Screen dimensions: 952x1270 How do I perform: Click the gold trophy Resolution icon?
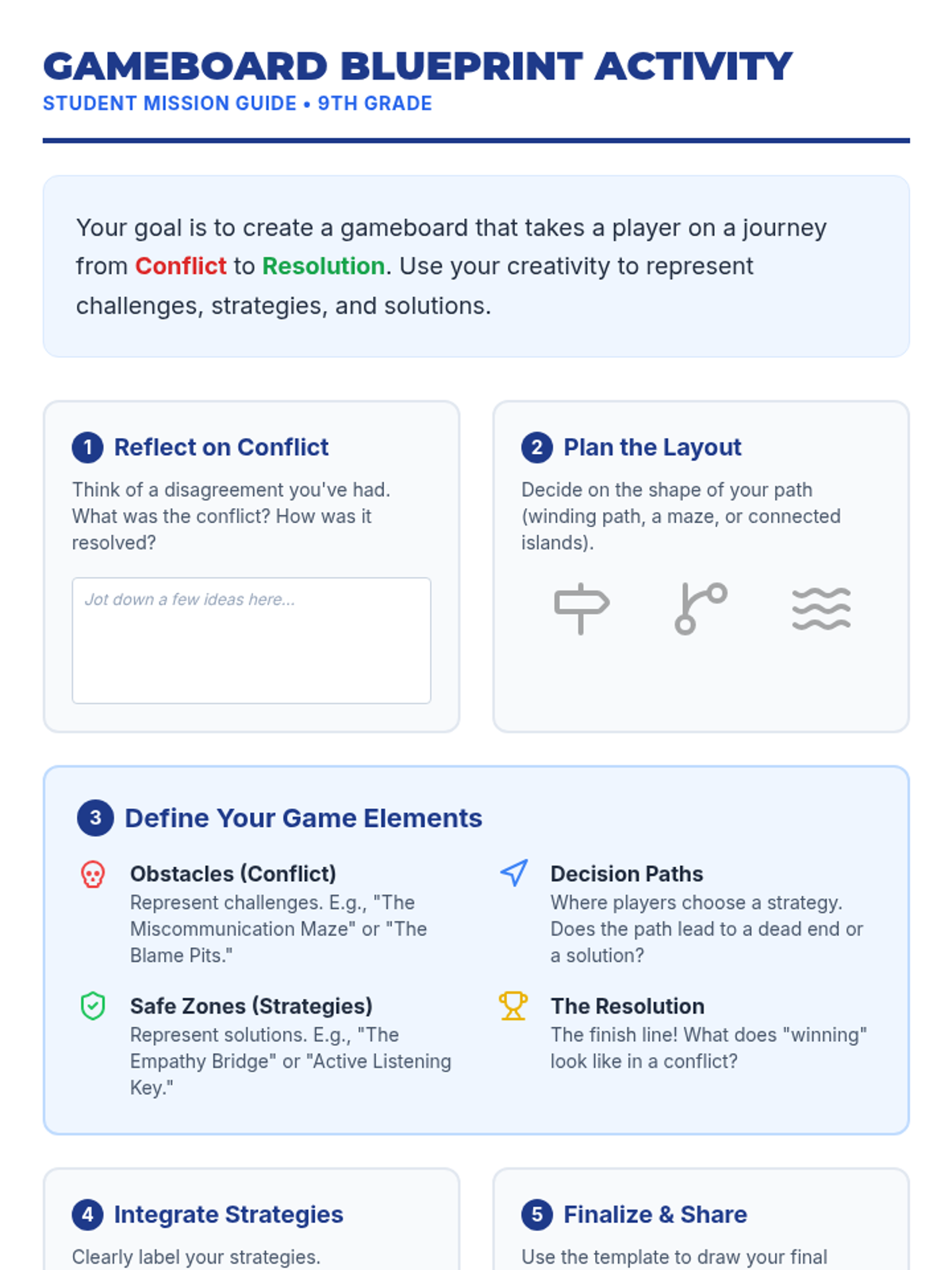pyautogui.click(x=513, y=1006)
